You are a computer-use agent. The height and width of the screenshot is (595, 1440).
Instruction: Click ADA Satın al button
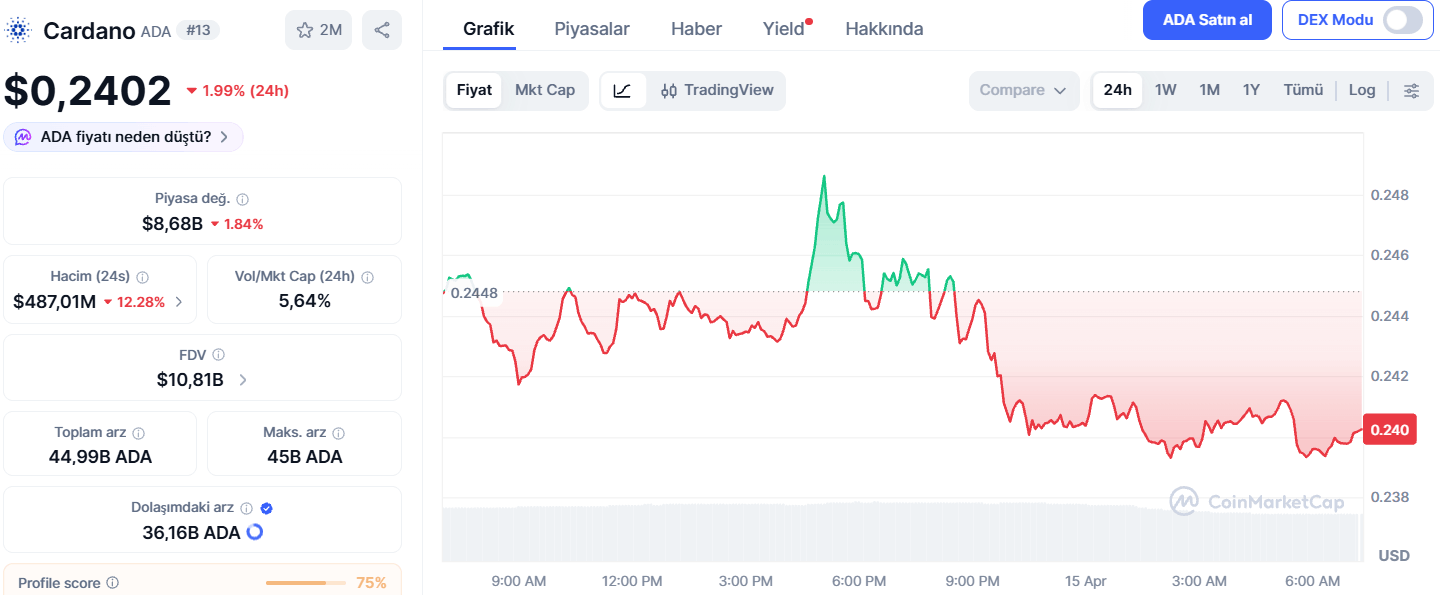point(1207,20)
